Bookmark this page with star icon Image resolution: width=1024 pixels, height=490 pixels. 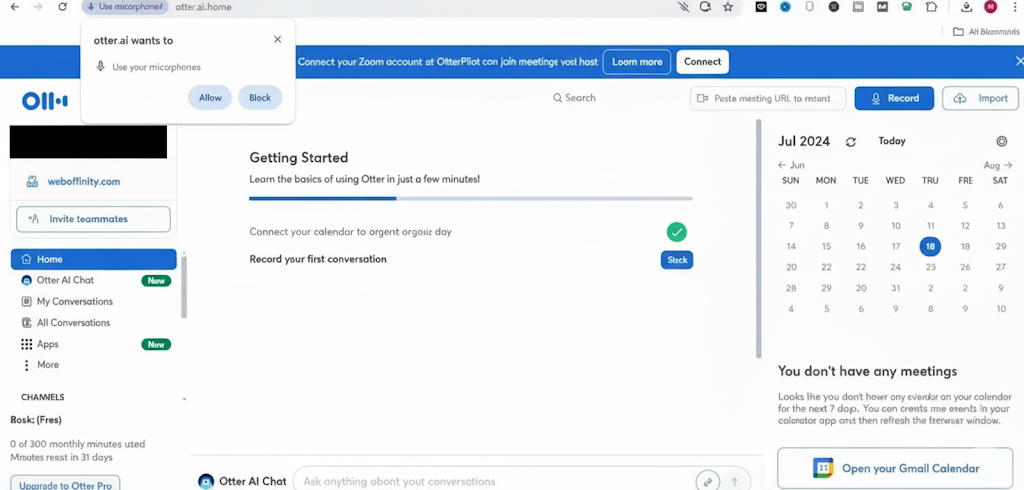(728, 7)
